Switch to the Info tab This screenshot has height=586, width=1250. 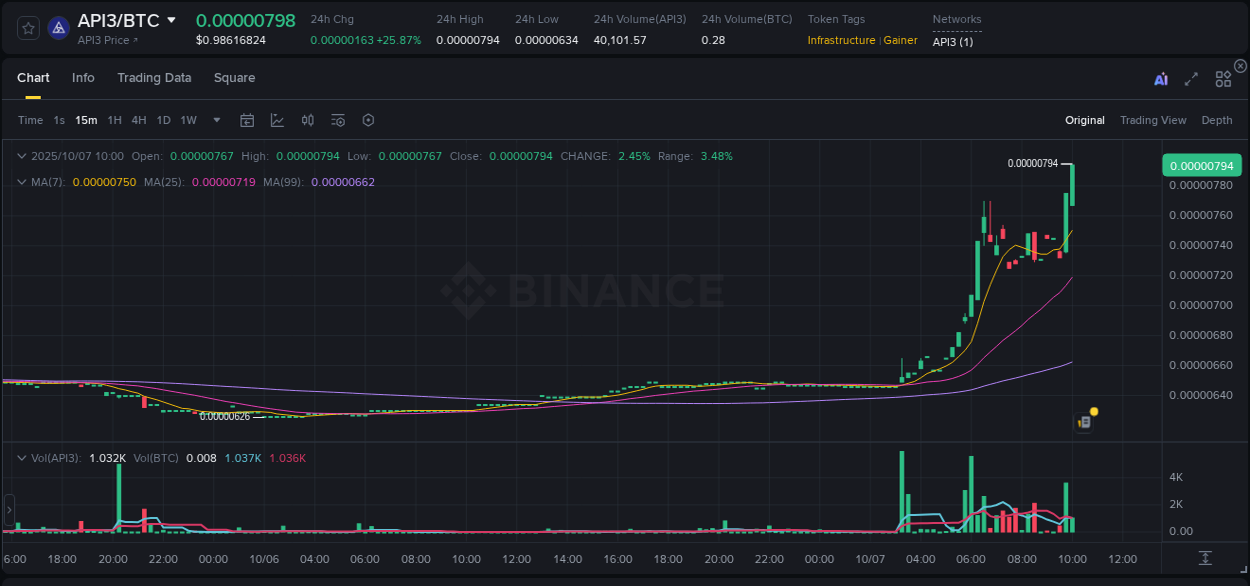point(83,78)
